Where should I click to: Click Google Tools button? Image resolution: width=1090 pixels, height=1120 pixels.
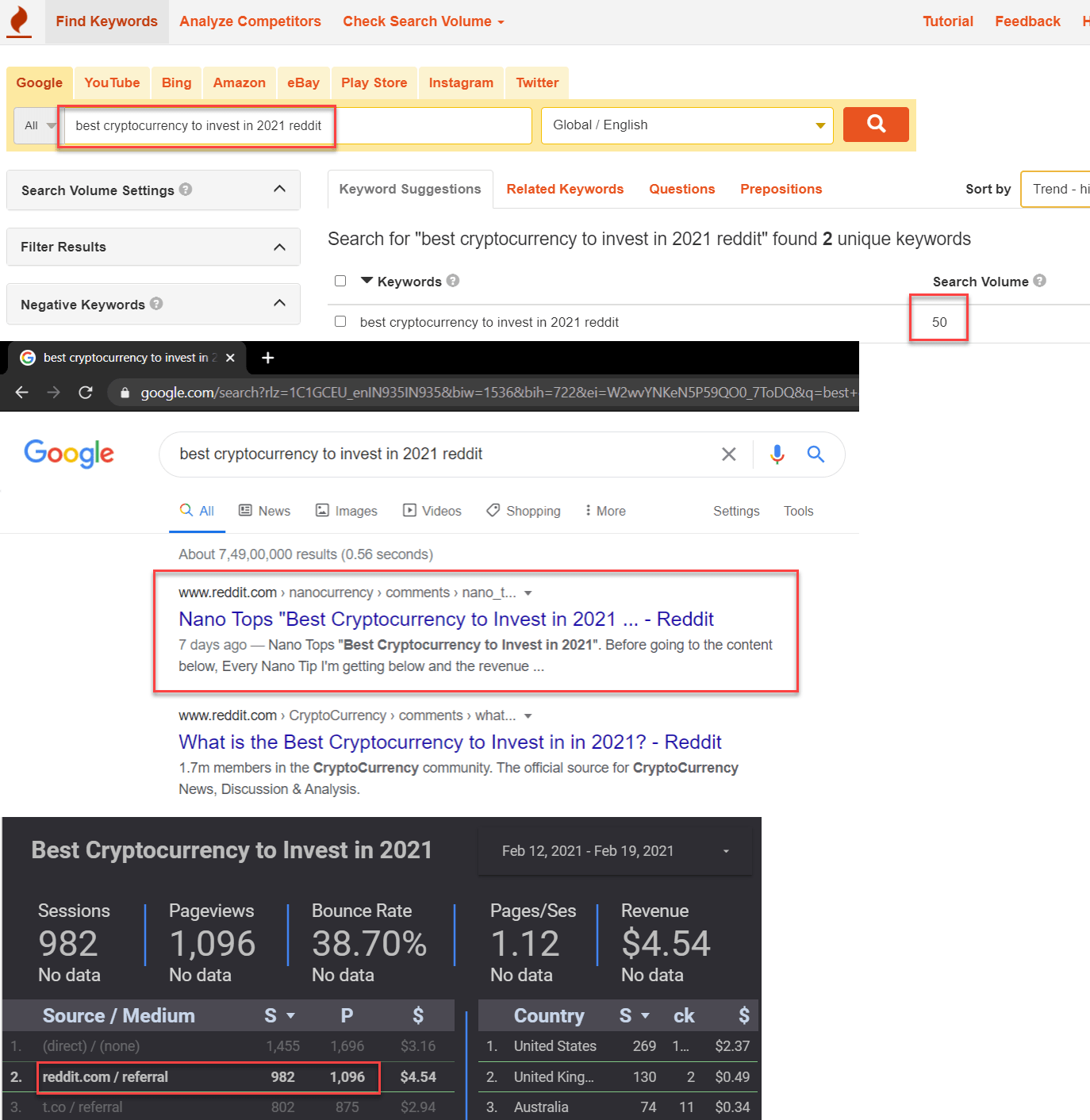click(x=798, y=511)
